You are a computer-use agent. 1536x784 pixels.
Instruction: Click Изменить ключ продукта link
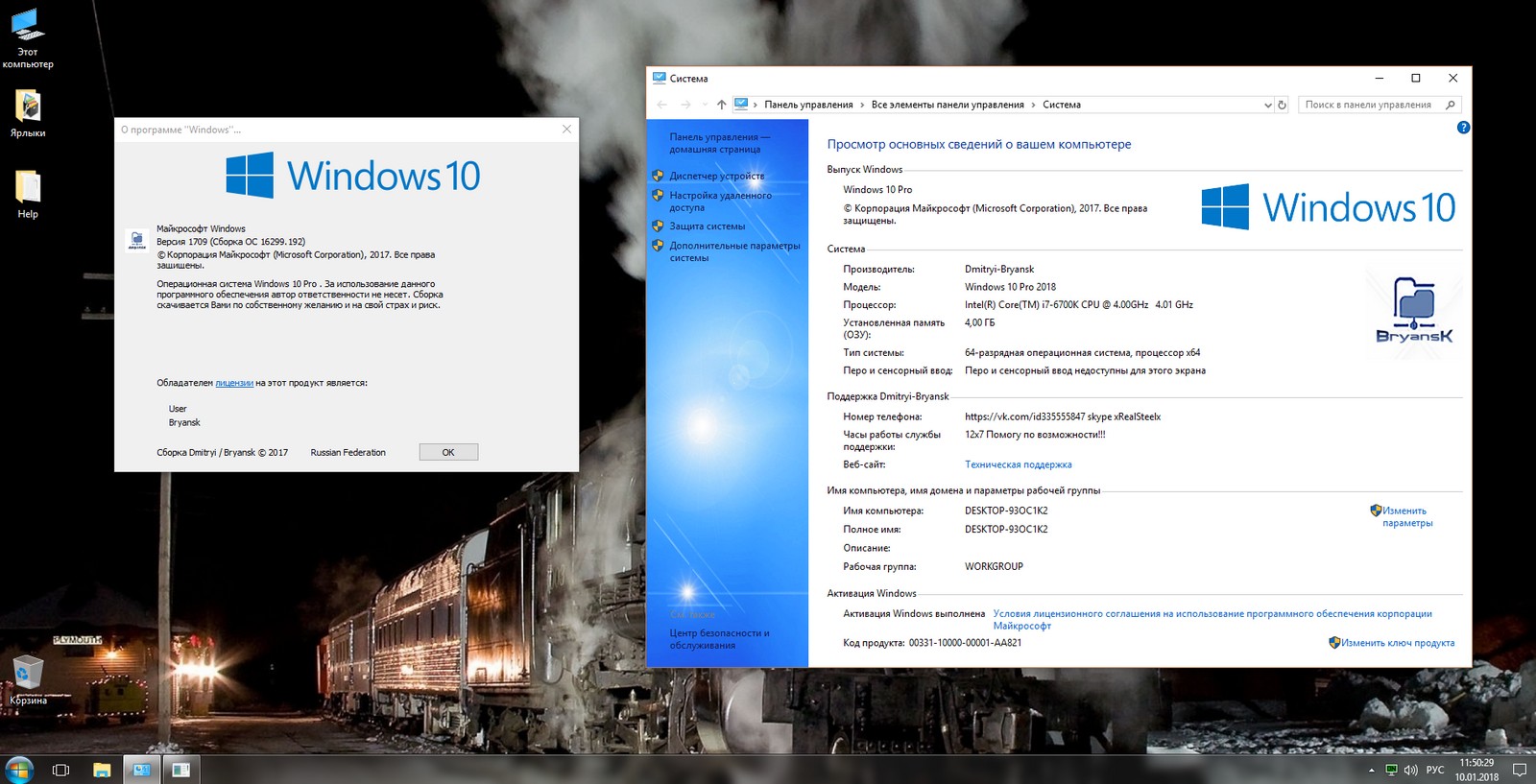1398,643
